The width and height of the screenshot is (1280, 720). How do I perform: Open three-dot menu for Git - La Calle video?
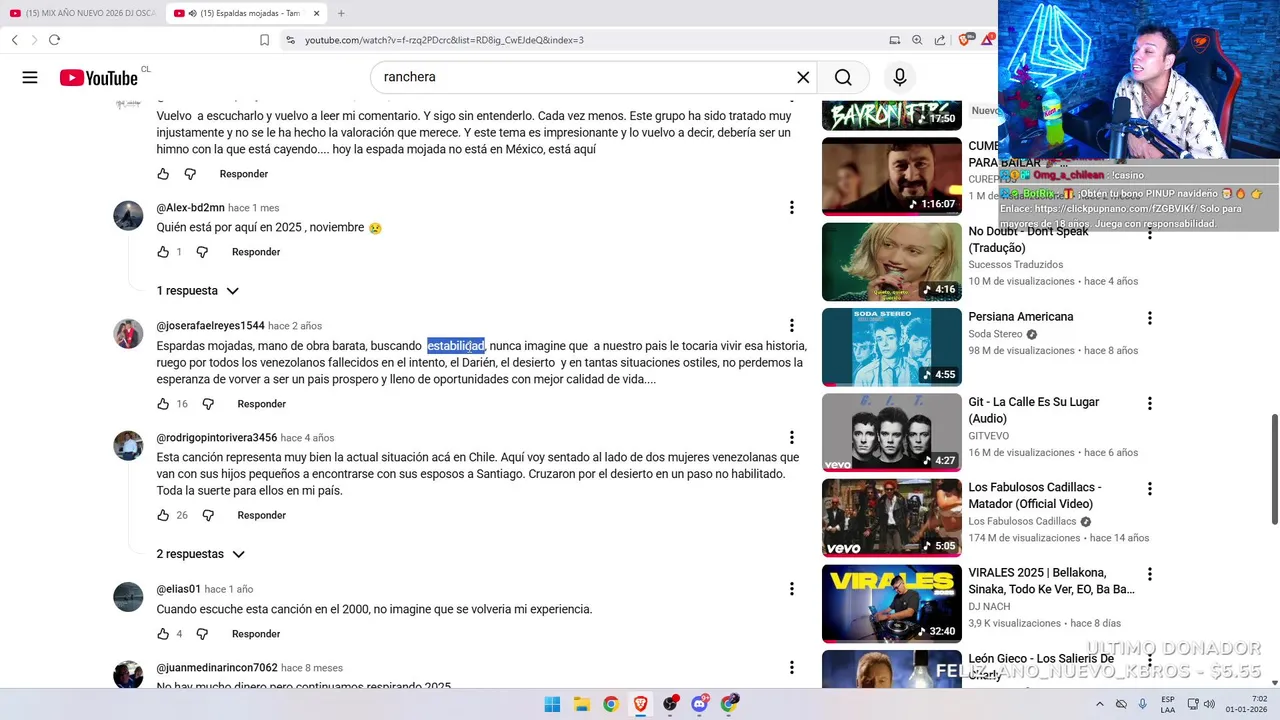(x=1149, y=403)
